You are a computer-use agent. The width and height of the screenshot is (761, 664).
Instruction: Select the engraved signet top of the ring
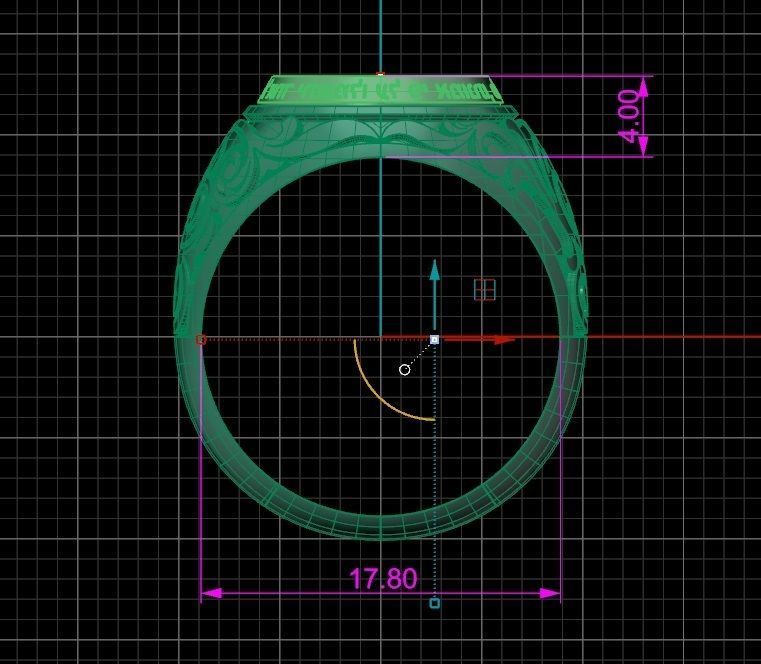click(379, 90)
